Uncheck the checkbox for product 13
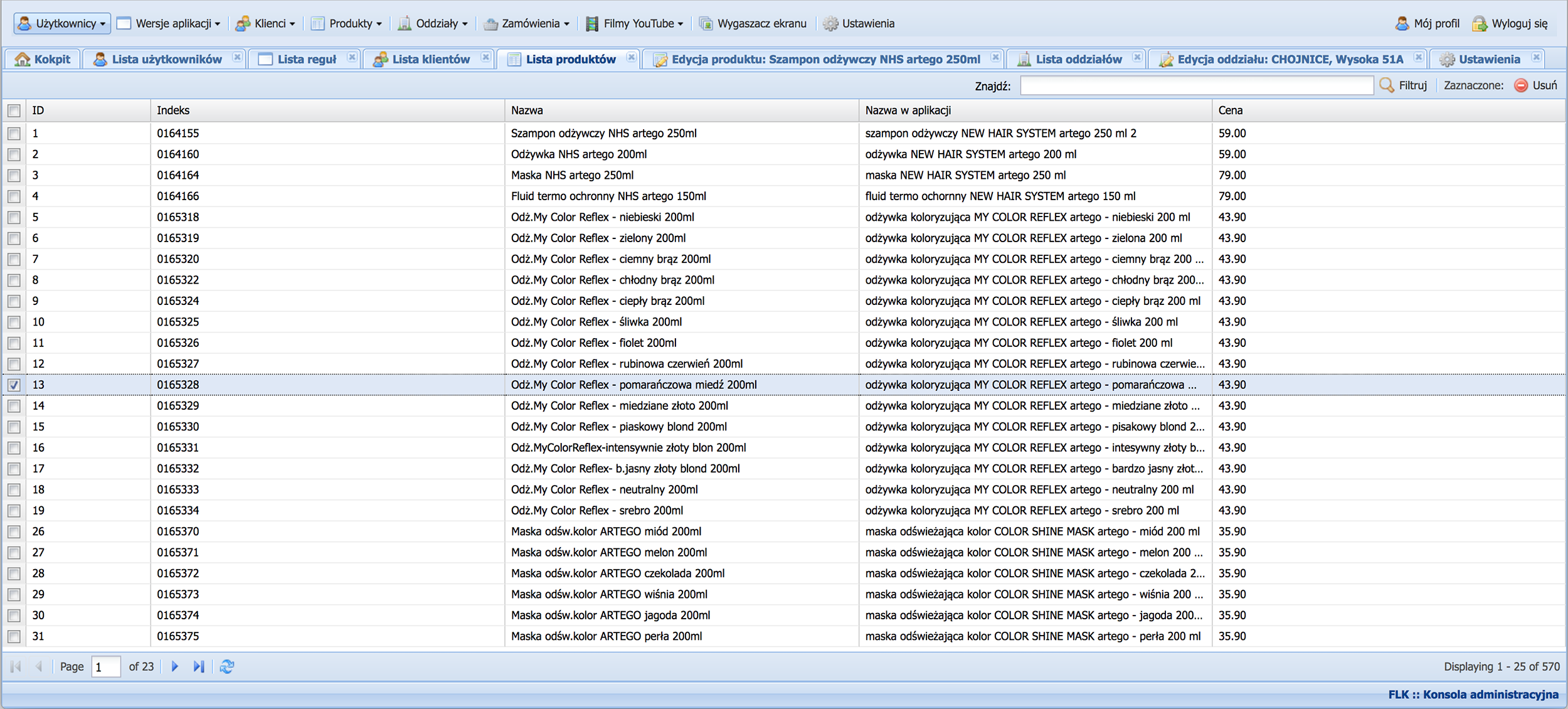 (14, 385)
